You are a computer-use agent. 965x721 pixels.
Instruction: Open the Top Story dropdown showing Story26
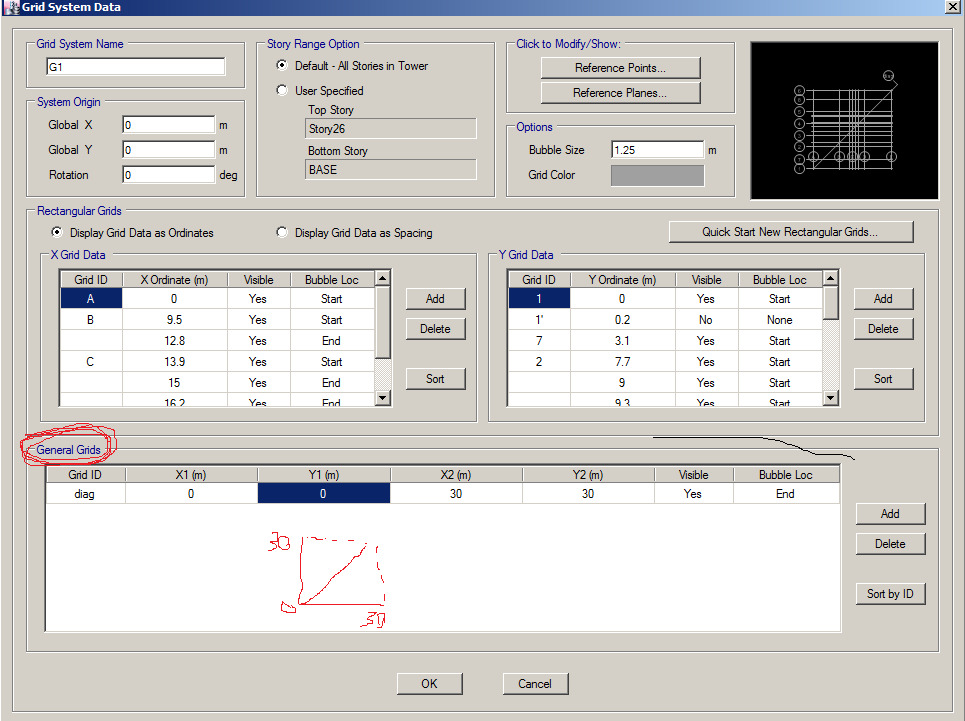pos(390,129)
